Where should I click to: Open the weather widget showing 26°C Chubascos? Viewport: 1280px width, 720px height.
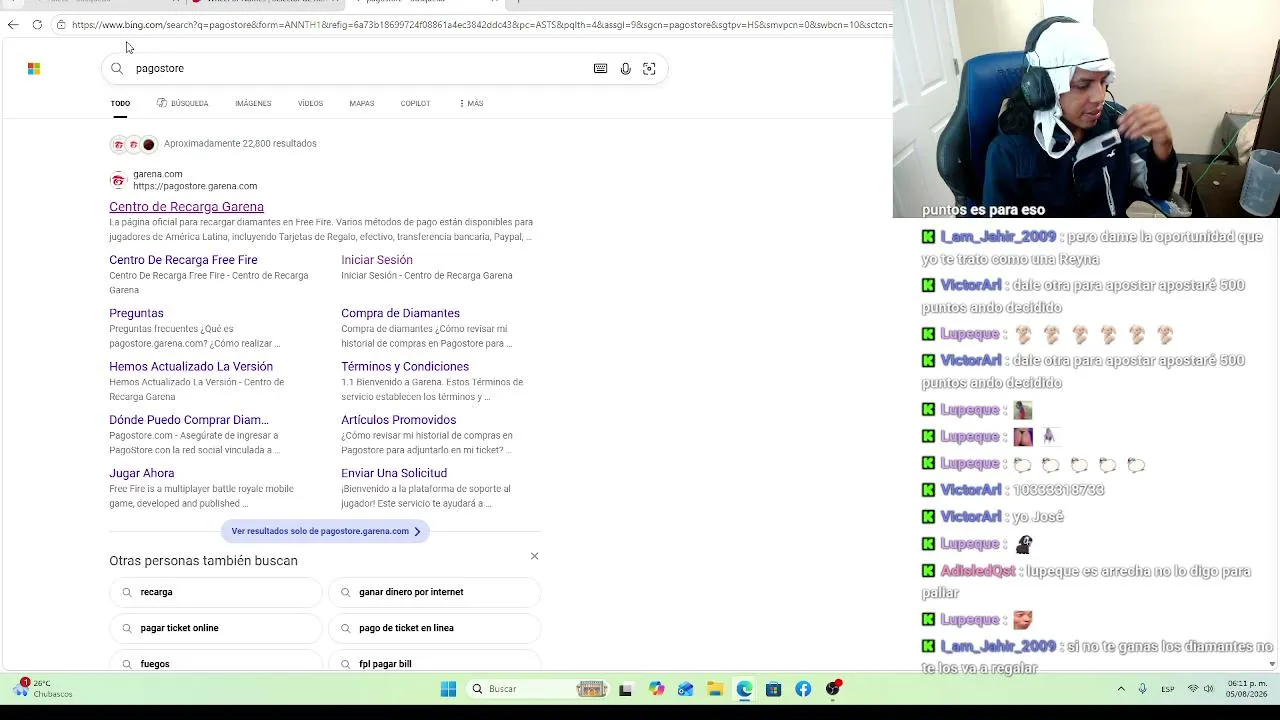[42, 689]
